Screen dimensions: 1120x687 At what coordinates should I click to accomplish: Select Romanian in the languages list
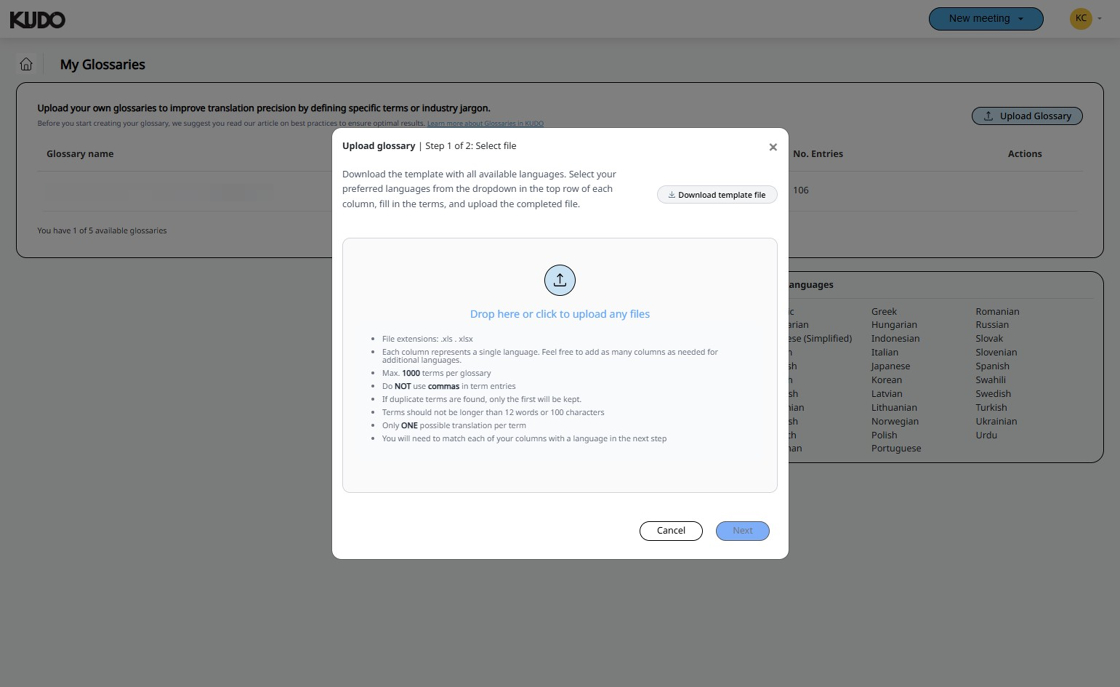(997, 311)
